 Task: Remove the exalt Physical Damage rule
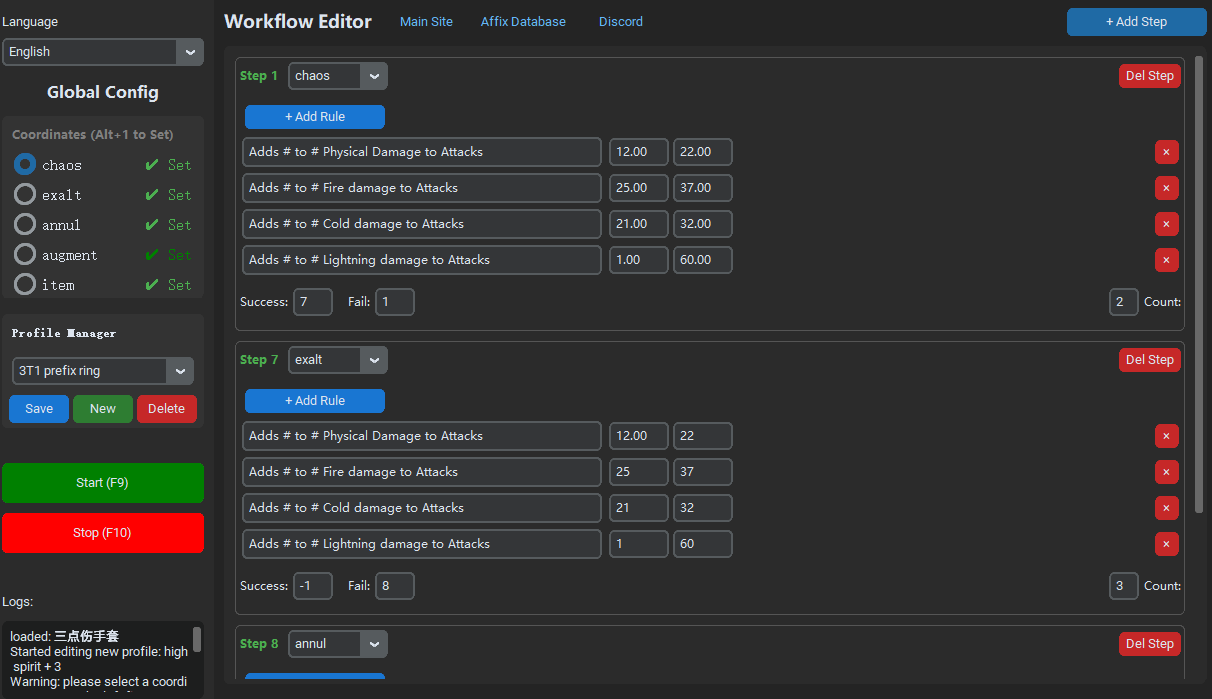(1166, 436)
